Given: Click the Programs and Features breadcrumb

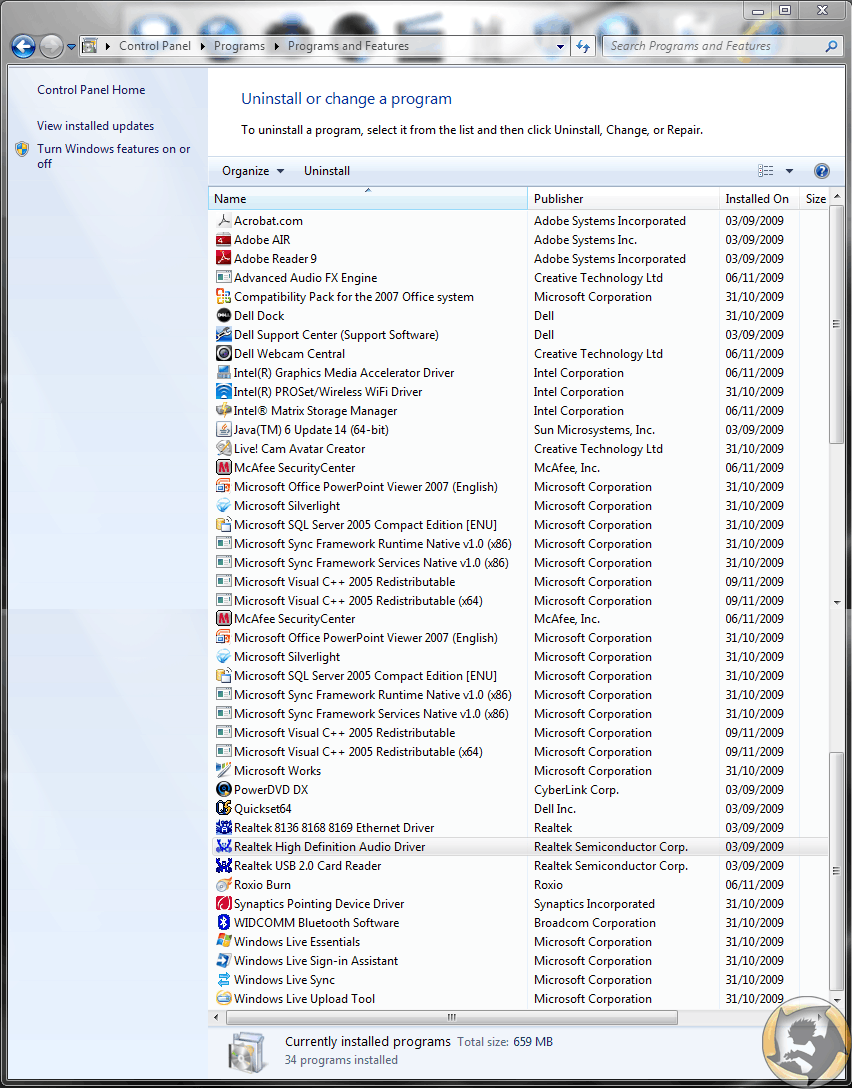Looking at the screenshot, I should point(349,46).
